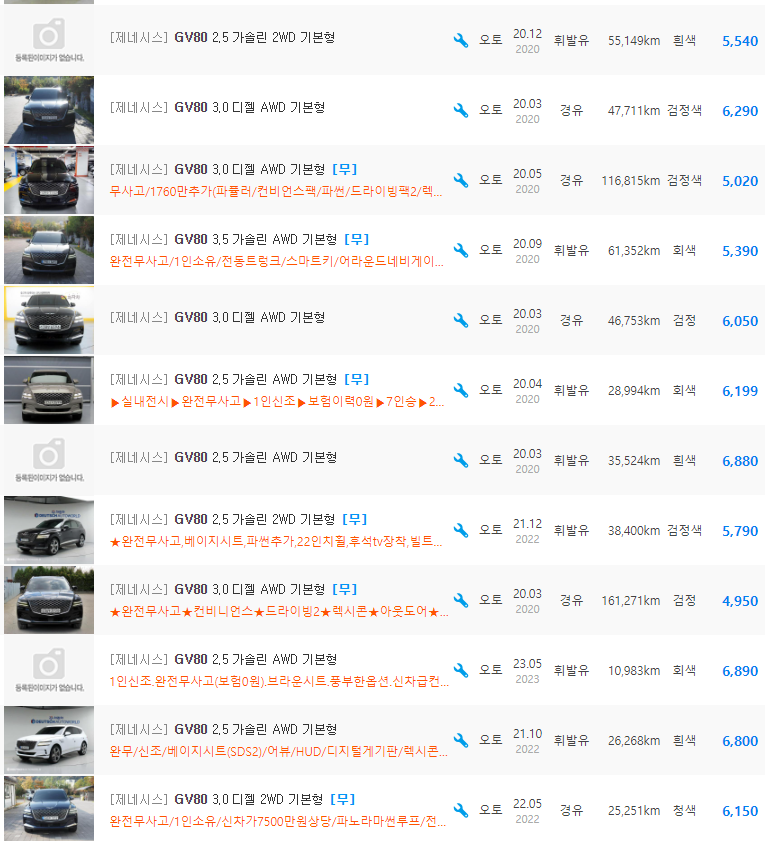The height and width of the screenshot is (841, 765).
Task: Open GV80 2.5 가솔린 2WD listing priced 5,790
Action: 223,519
